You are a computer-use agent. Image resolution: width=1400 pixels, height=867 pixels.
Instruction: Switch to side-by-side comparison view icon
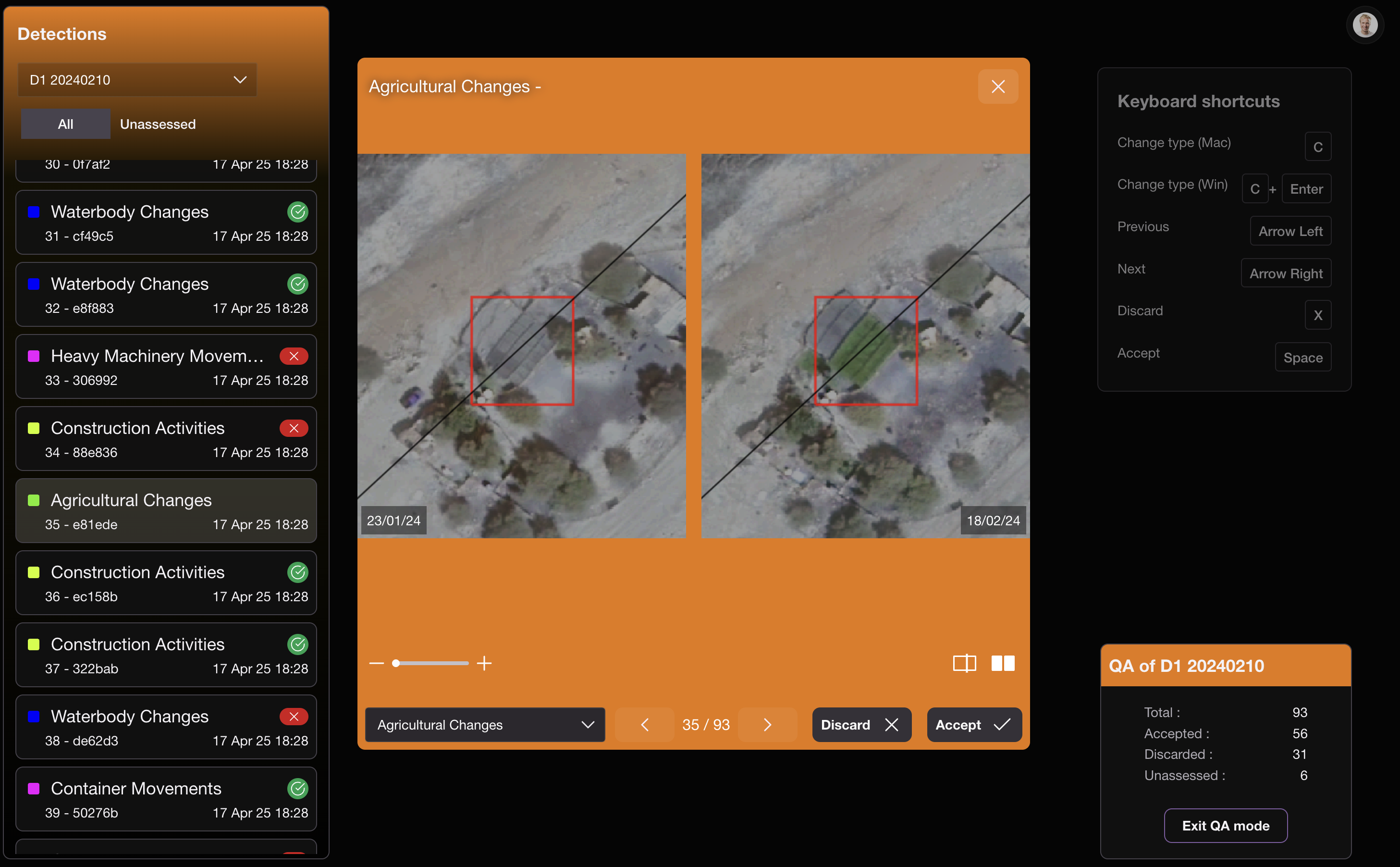click(1003, 663)
